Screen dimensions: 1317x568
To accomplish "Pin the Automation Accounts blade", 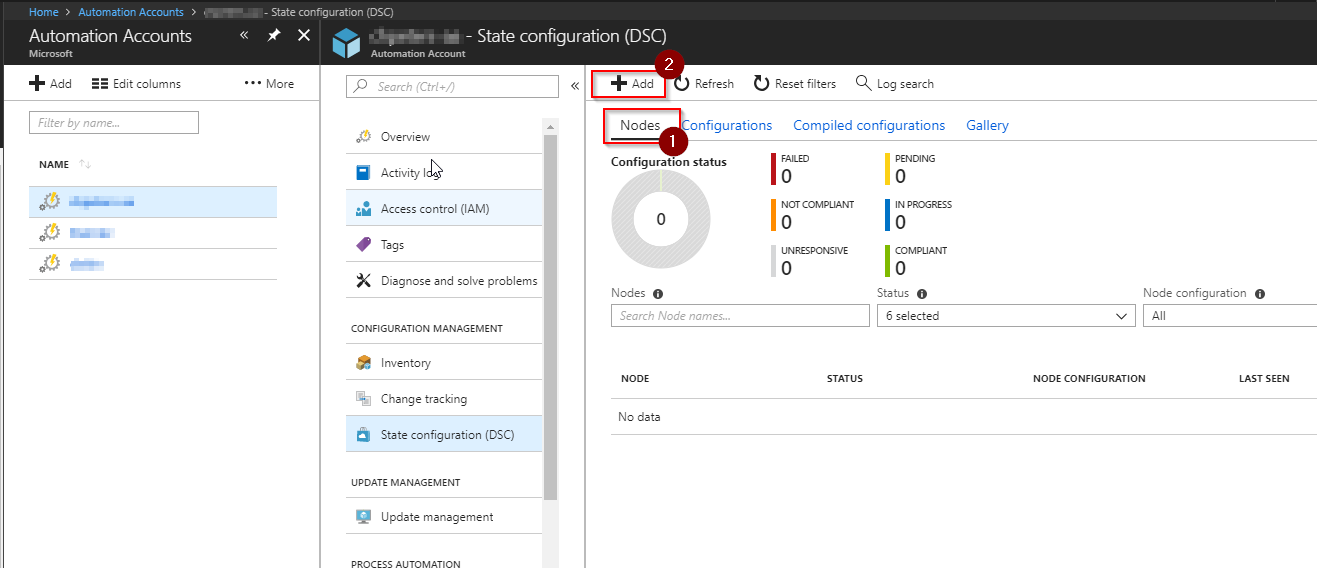I will (273, 36).
